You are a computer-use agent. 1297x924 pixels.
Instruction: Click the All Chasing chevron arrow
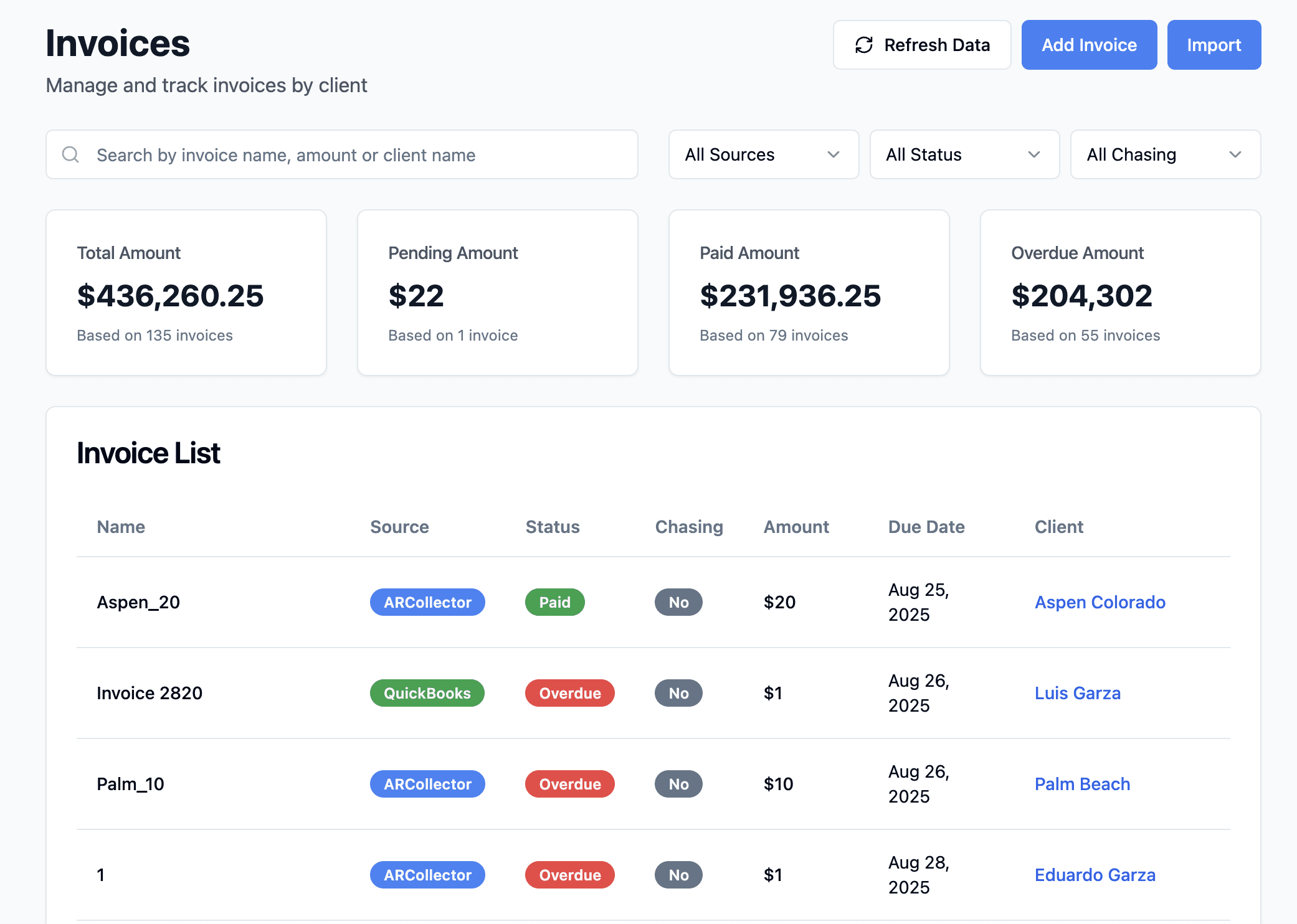1235,154
